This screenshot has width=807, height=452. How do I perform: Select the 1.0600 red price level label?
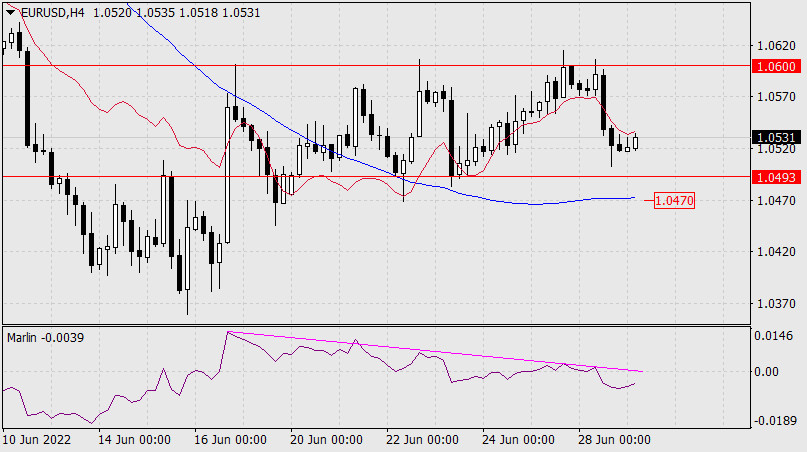tap(777, 66)
